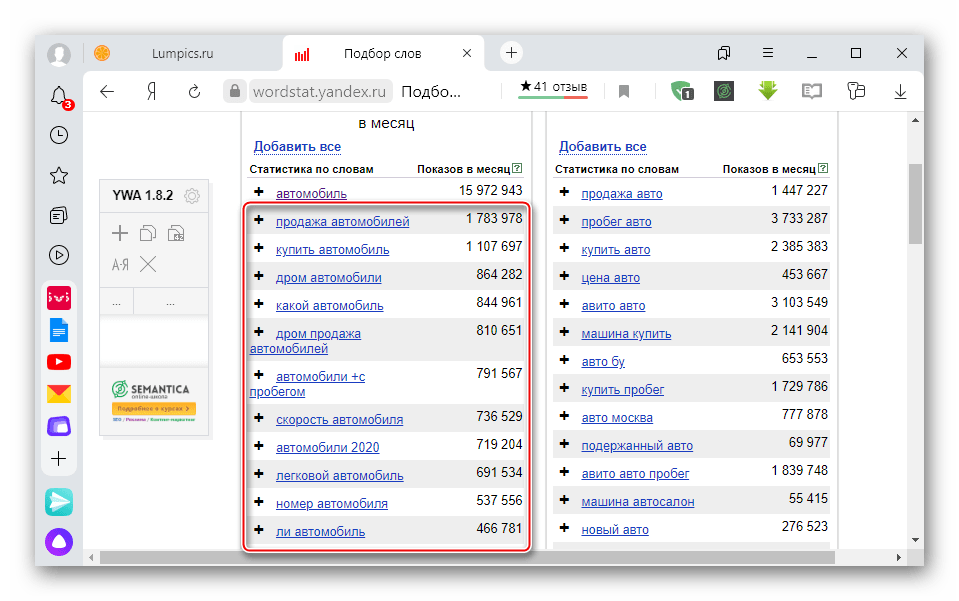The image size is (959, 601).
Task: Open продажа авто keyword link
Action: [x=621, y=194]
